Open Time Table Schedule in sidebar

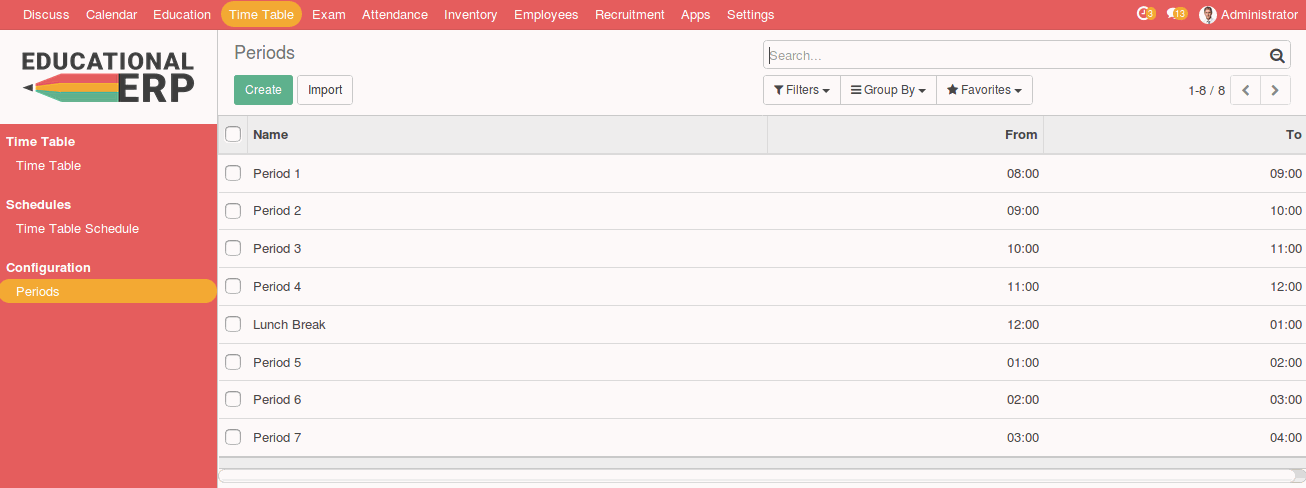[x=77, y=229]
